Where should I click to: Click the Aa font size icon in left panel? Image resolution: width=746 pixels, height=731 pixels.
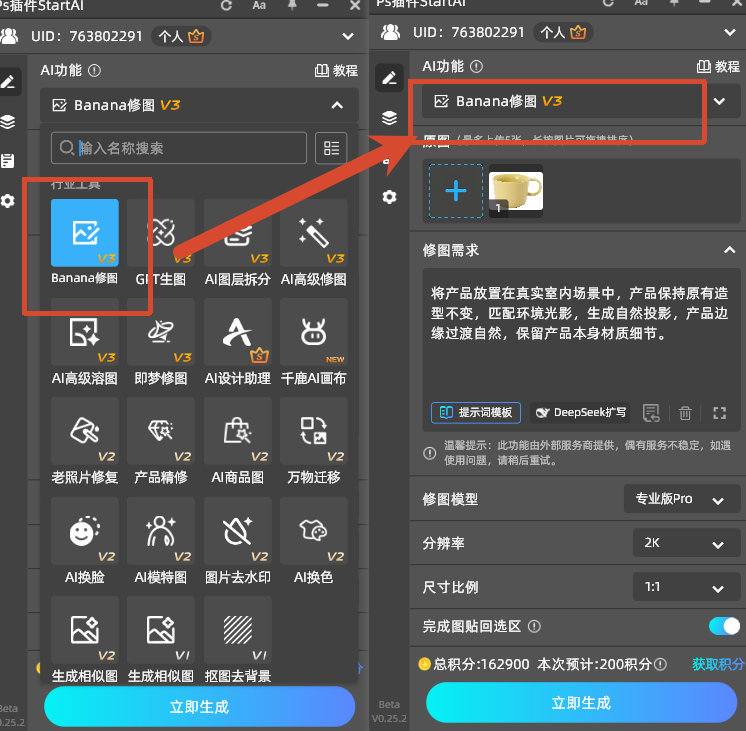pyautogui.click(x=259, y=5)
